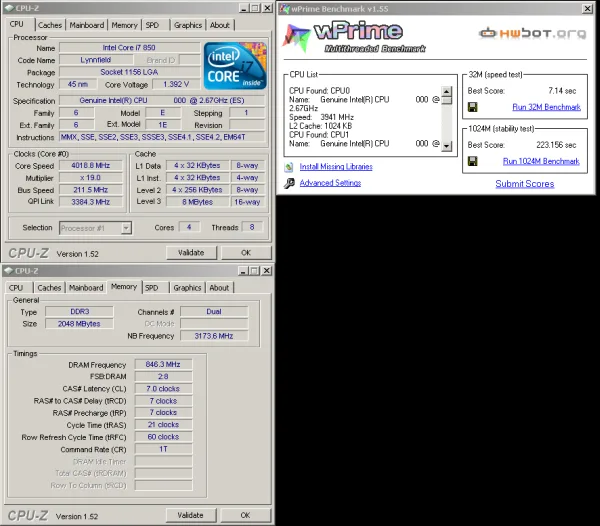Click OK in bottom CPU-Z window

pos(245,515)
